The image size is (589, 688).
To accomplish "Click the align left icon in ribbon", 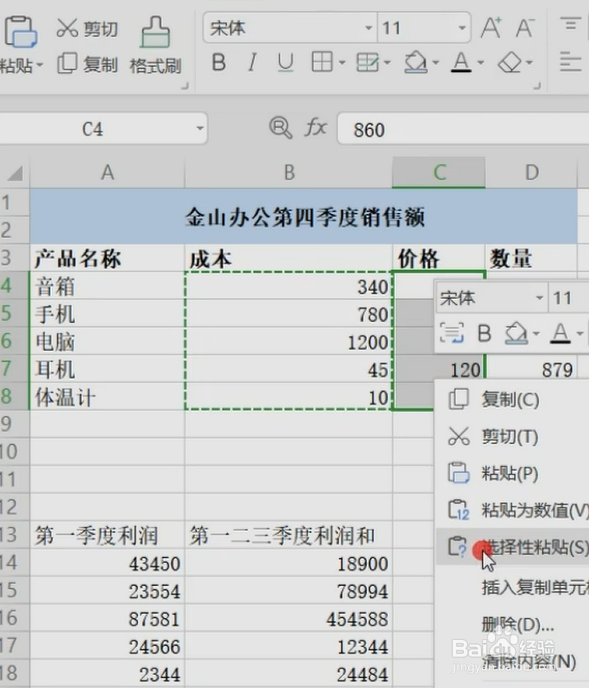I will tap(571, 62).
